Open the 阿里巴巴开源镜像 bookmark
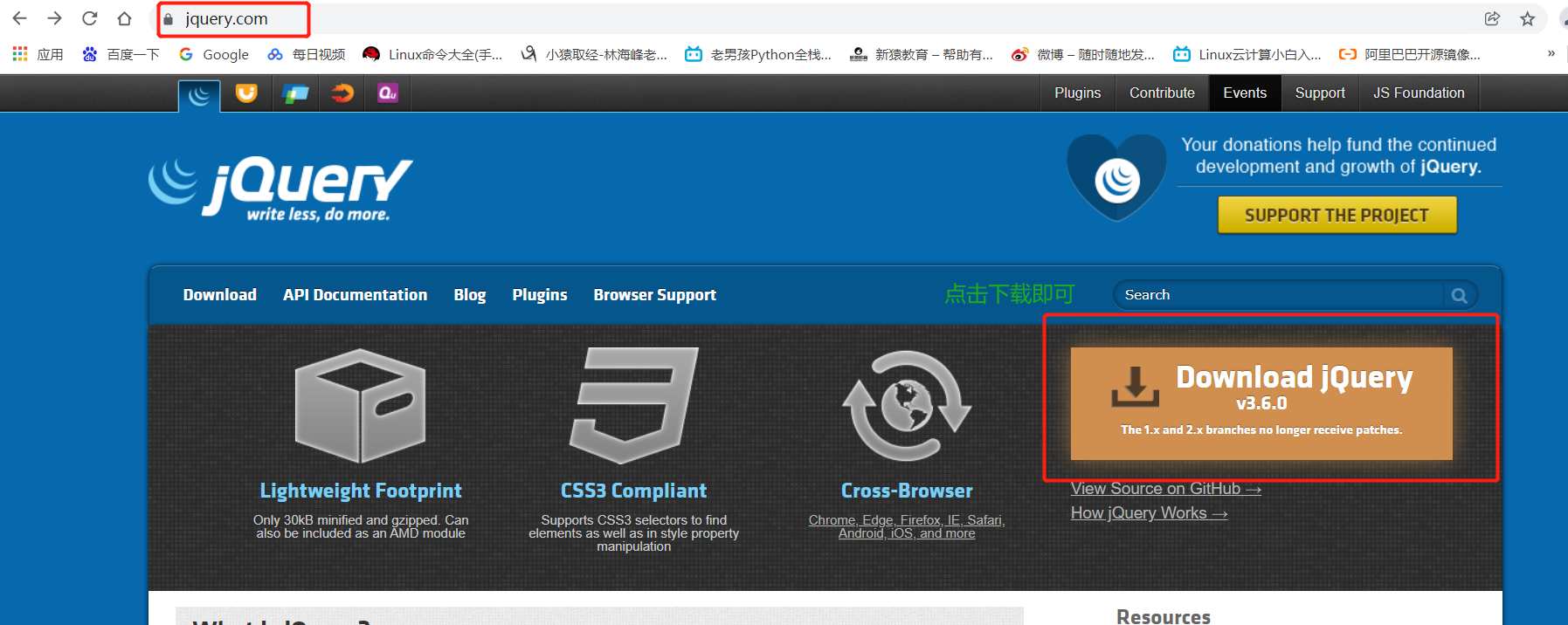Image resolution: width=1568 pixels, height=625 pixels. pyautogui.click(x=1410, y=54)
